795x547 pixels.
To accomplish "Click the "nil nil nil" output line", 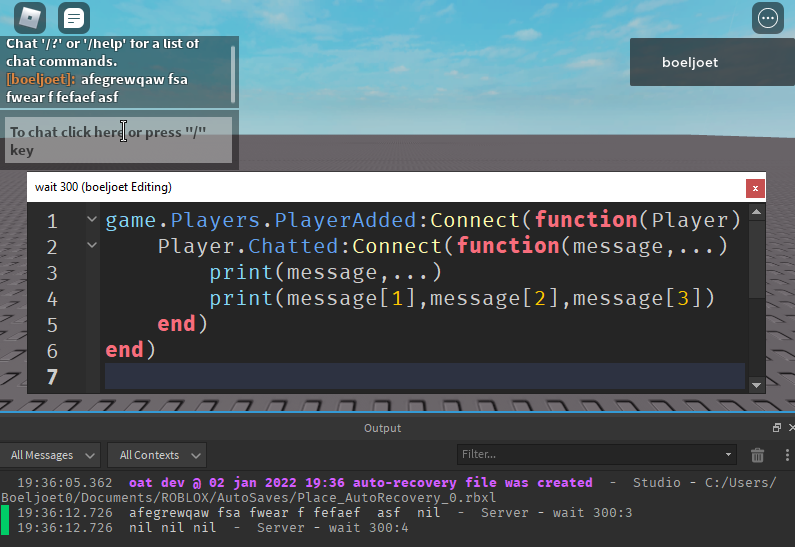I will coord(172,528).
